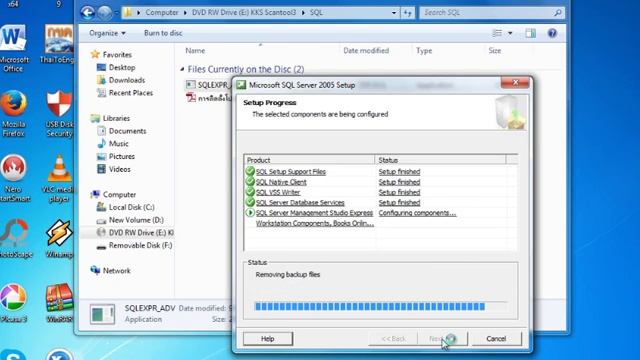Click the search magnifier icon
This screenshot has width=640, height=360.
pos(558,13)
